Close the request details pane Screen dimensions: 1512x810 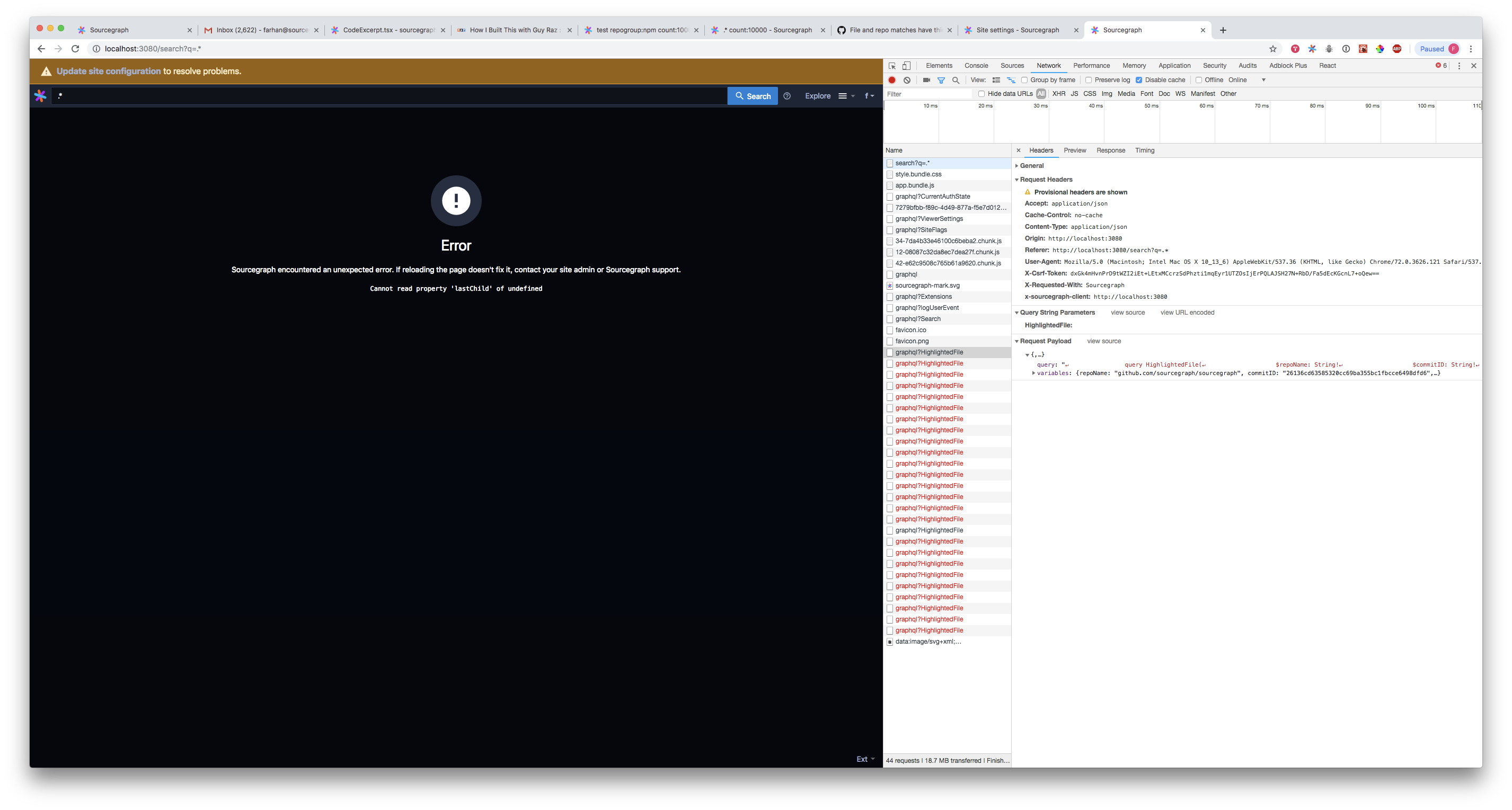(x=1019, y=150)
